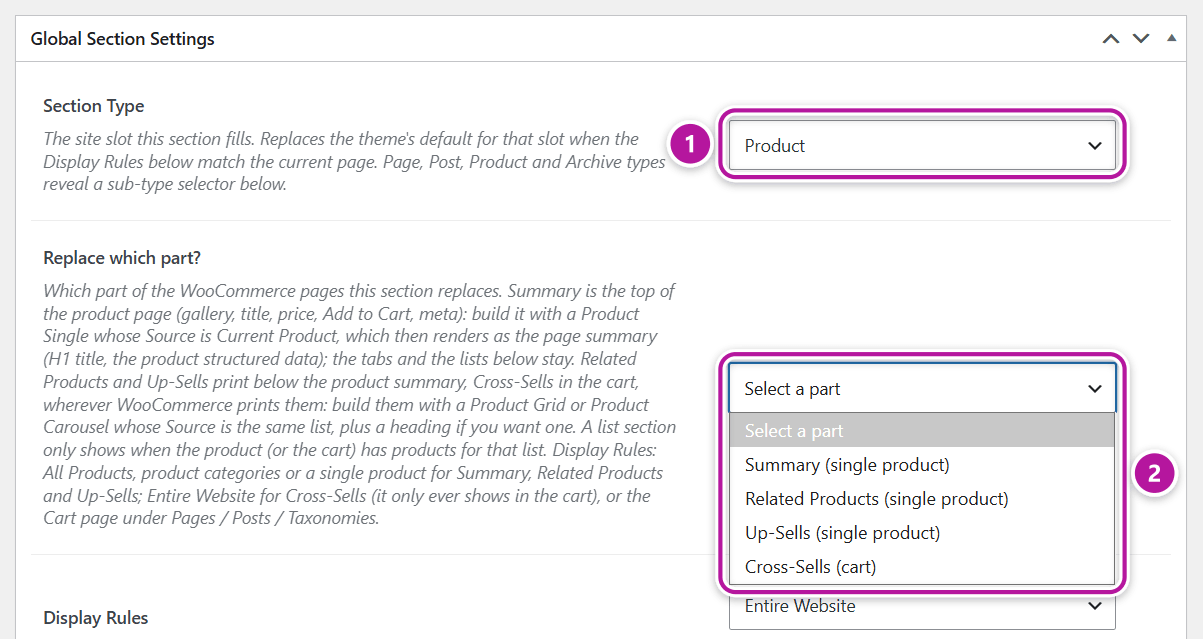Close the 'Select a part' dropdown
Screen dimensions: 1203x639
coord(922,389)
